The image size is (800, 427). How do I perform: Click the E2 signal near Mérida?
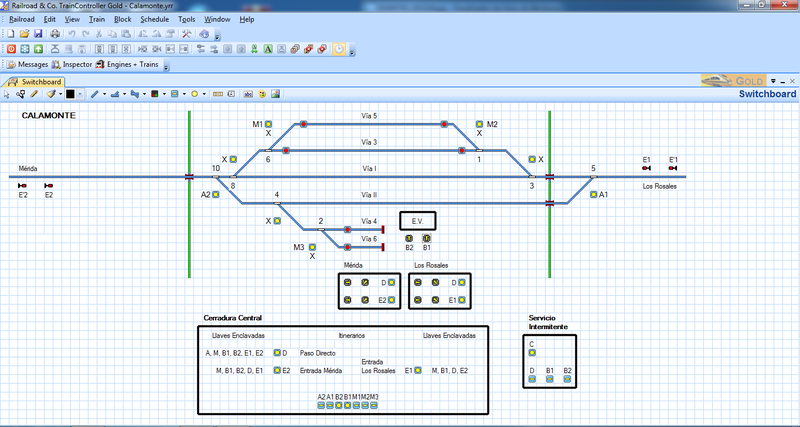48,186
